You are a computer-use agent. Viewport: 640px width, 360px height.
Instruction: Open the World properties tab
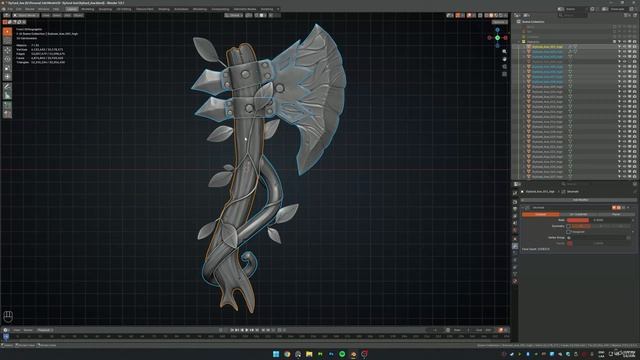515,231
